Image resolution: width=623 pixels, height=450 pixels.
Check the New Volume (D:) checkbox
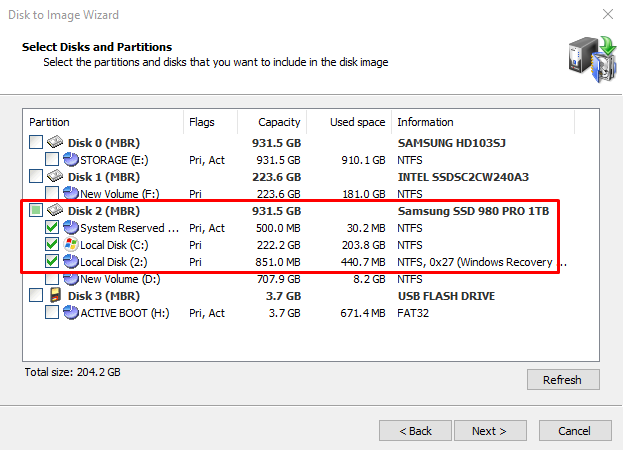[x=52, y=279]
